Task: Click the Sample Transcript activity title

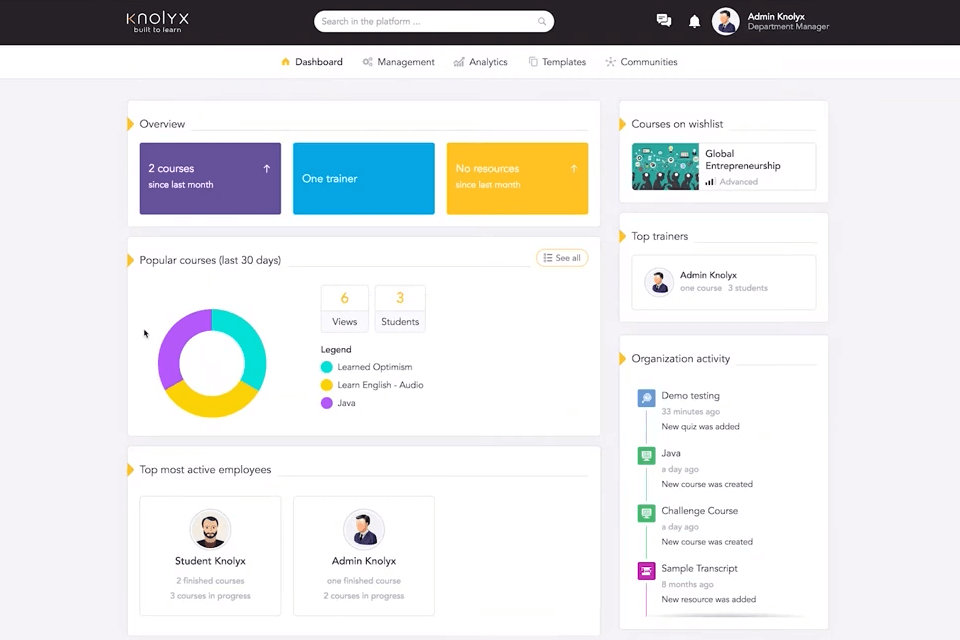Action: pos(699,568)
